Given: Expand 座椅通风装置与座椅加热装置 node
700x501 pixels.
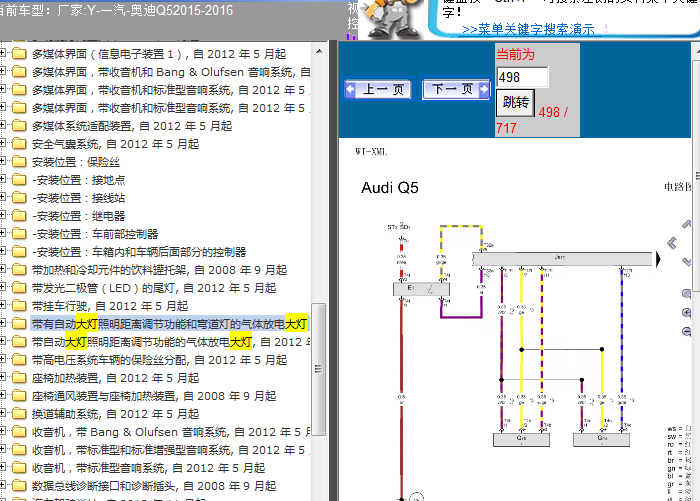Looking at the screenshot, I should tap(2, 396).
